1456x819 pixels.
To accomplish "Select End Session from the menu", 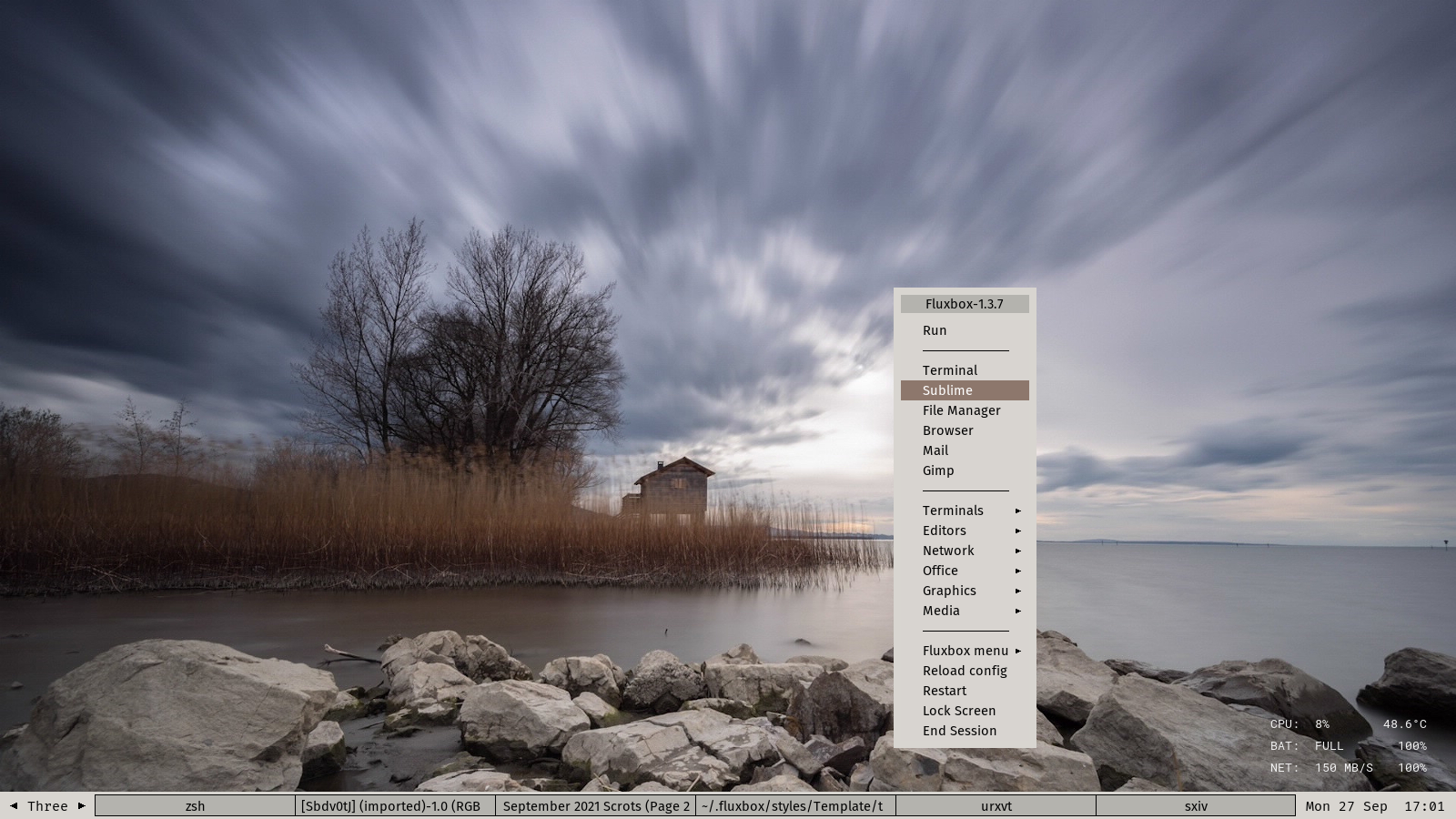I will click(965, 731).
